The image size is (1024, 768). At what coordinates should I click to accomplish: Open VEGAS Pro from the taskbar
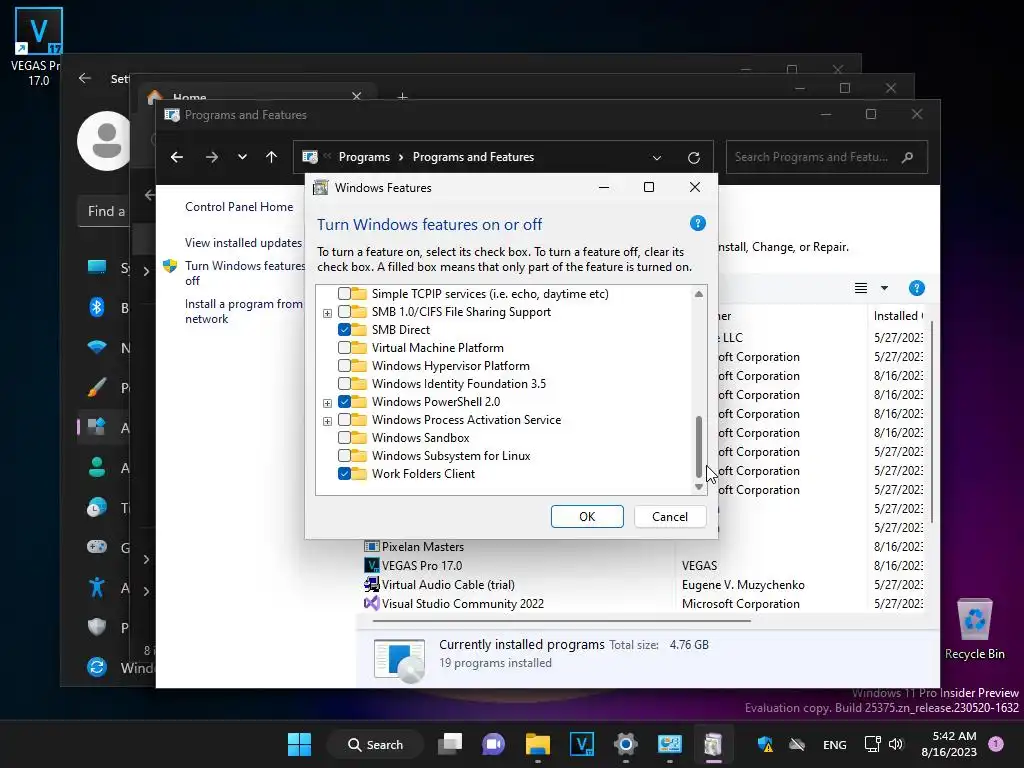(x=581, y=744)
